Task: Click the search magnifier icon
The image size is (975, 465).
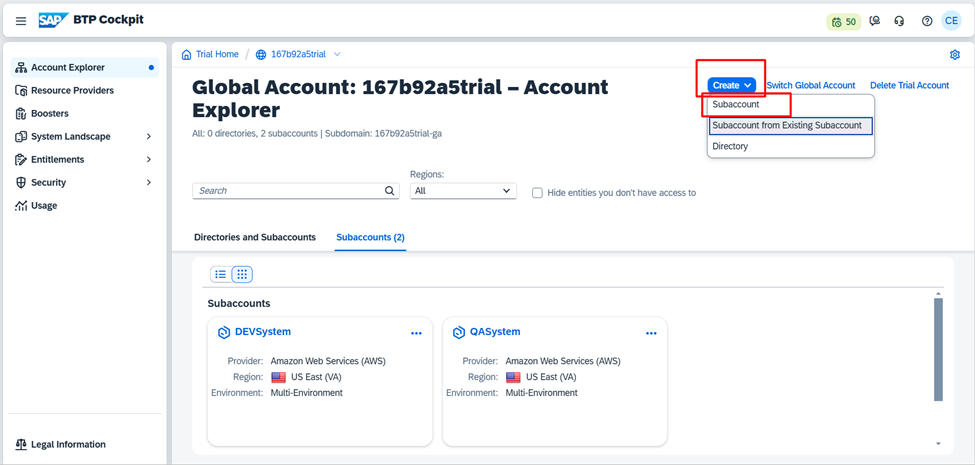Action: (x=390, y=191)
